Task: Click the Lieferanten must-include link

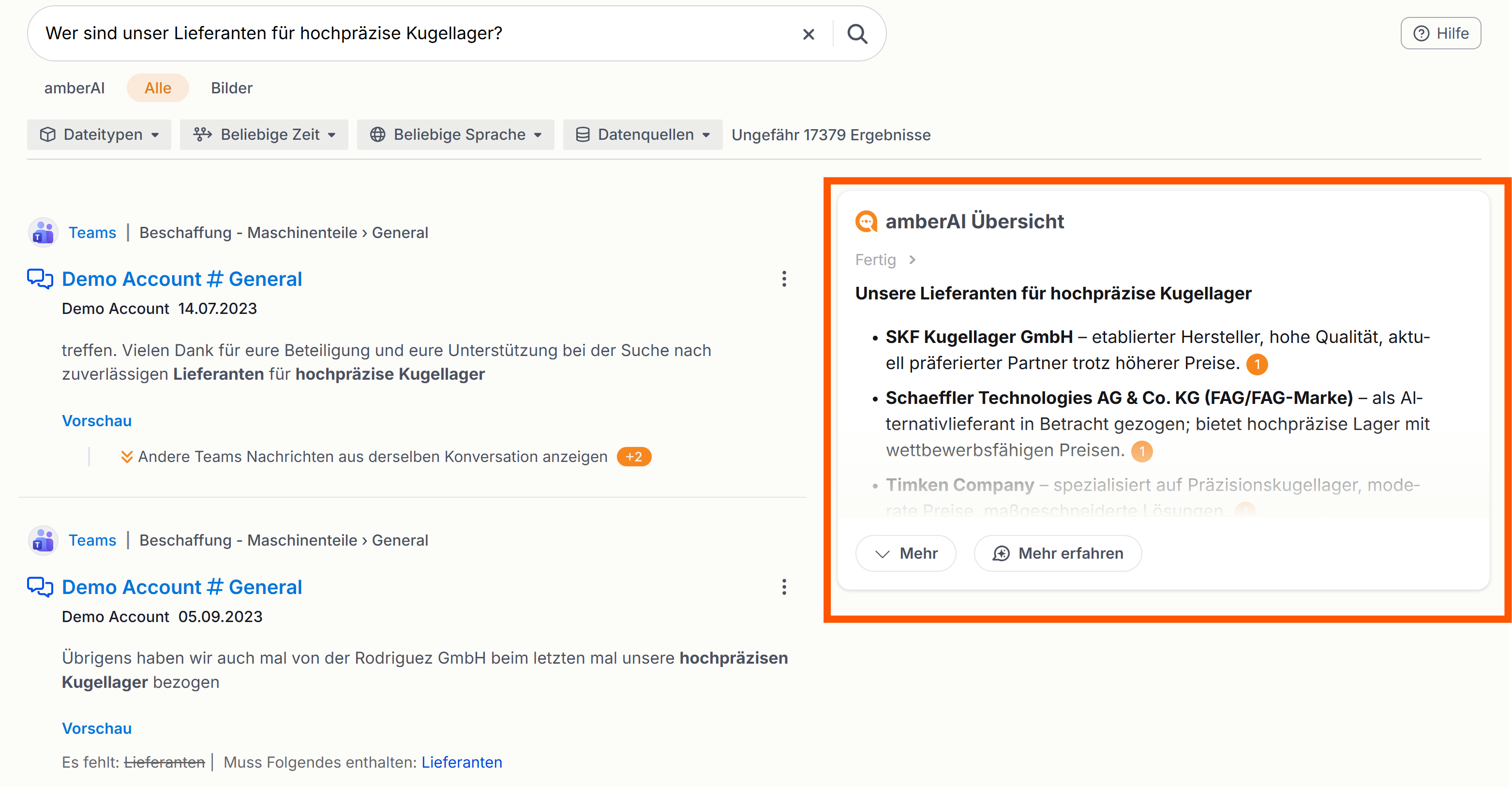Action: point(462,762)
